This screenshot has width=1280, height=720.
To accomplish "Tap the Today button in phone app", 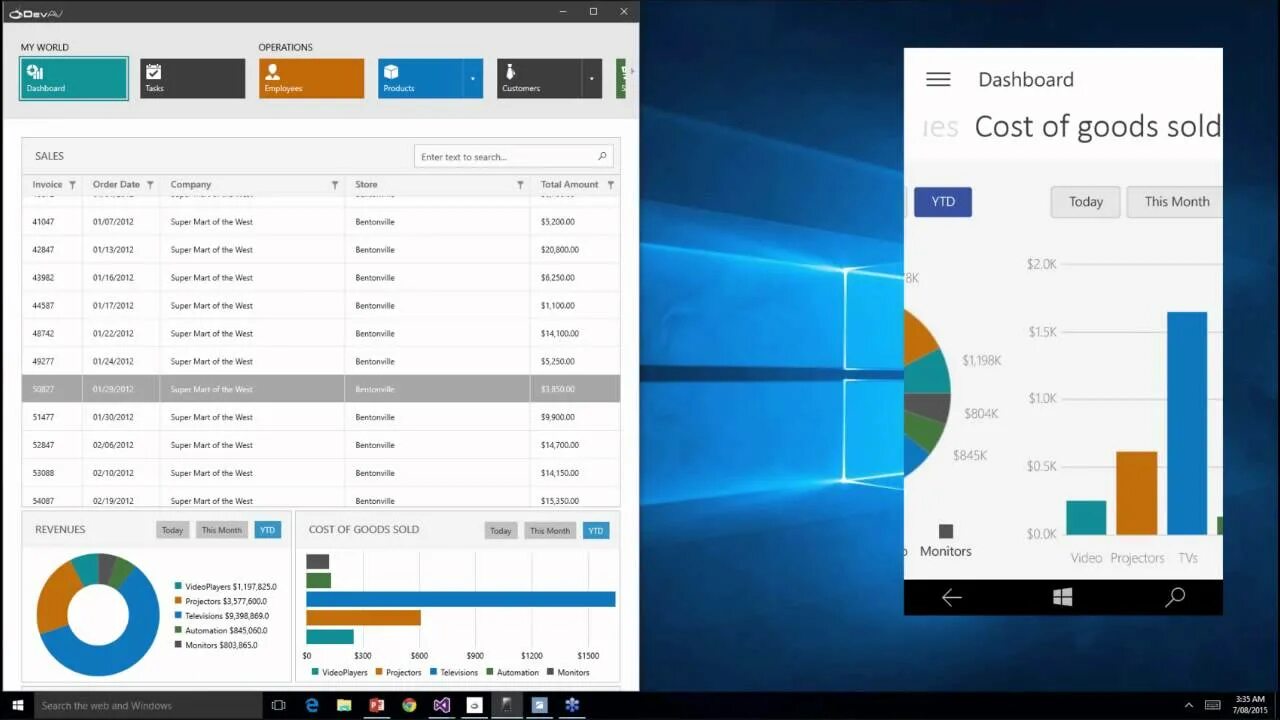I will (x=1085, y=202).
